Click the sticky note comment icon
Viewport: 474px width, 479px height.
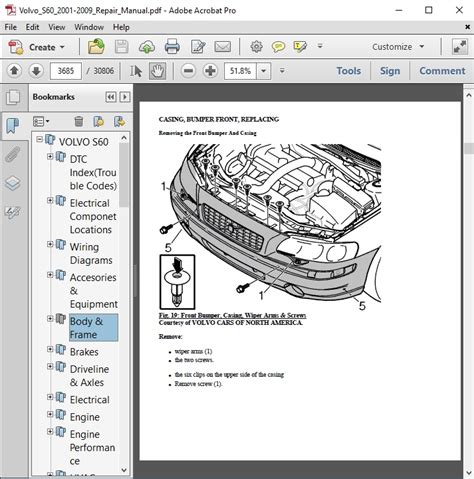[x=278, y=47]
